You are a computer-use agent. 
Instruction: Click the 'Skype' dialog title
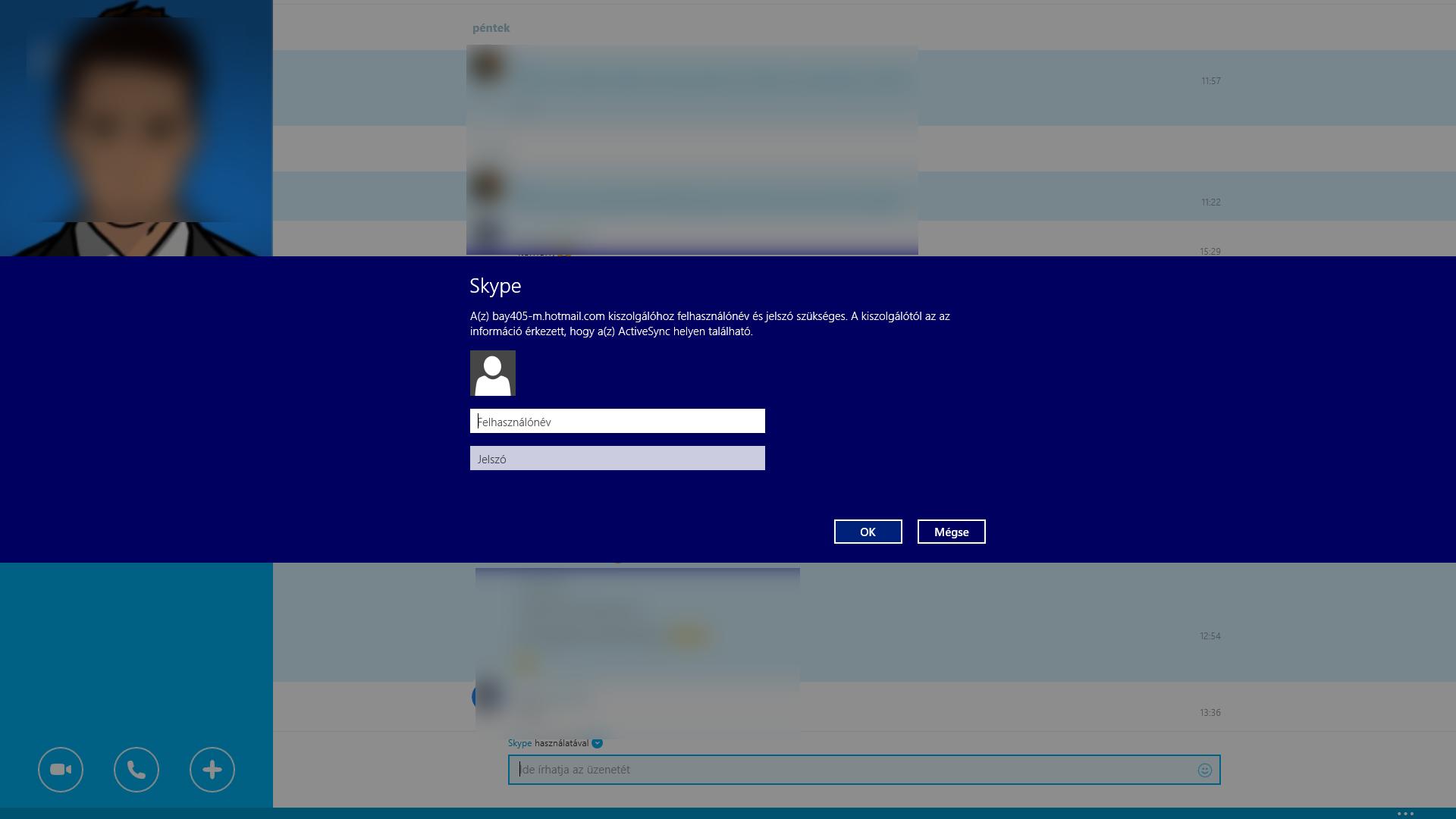[495, 286]
